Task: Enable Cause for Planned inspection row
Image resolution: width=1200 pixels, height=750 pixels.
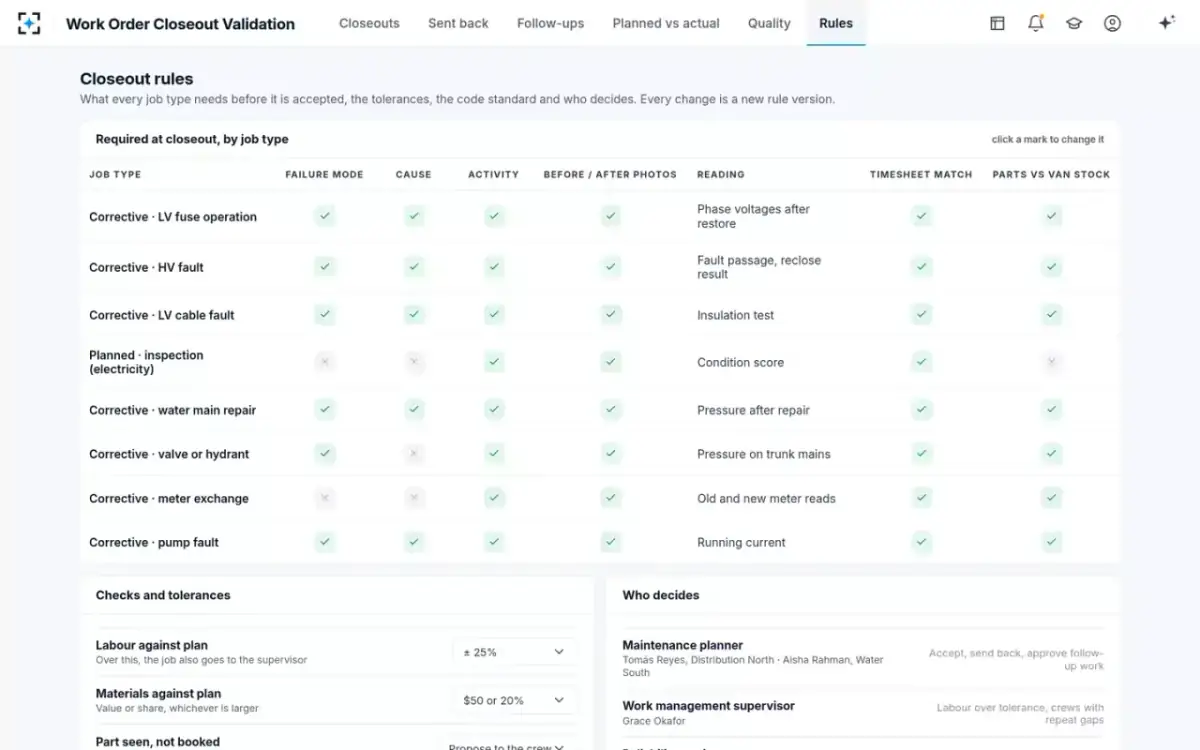Action: (x=414, y=362)
